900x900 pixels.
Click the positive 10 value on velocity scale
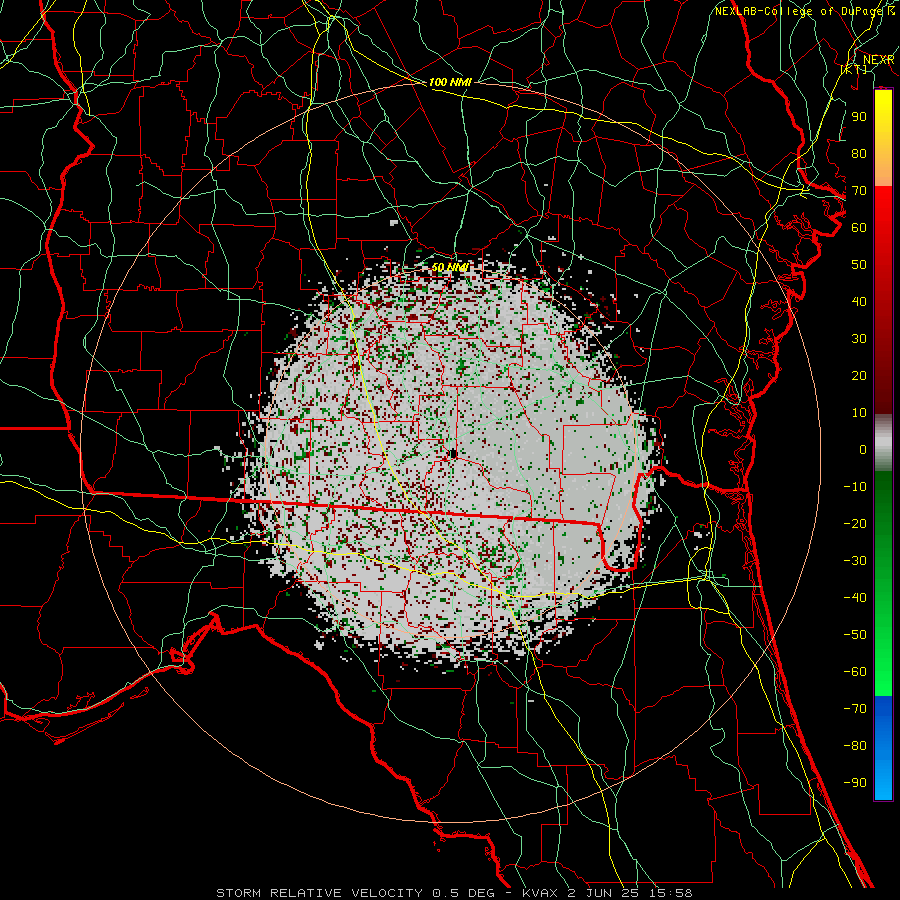coord(859,413)
